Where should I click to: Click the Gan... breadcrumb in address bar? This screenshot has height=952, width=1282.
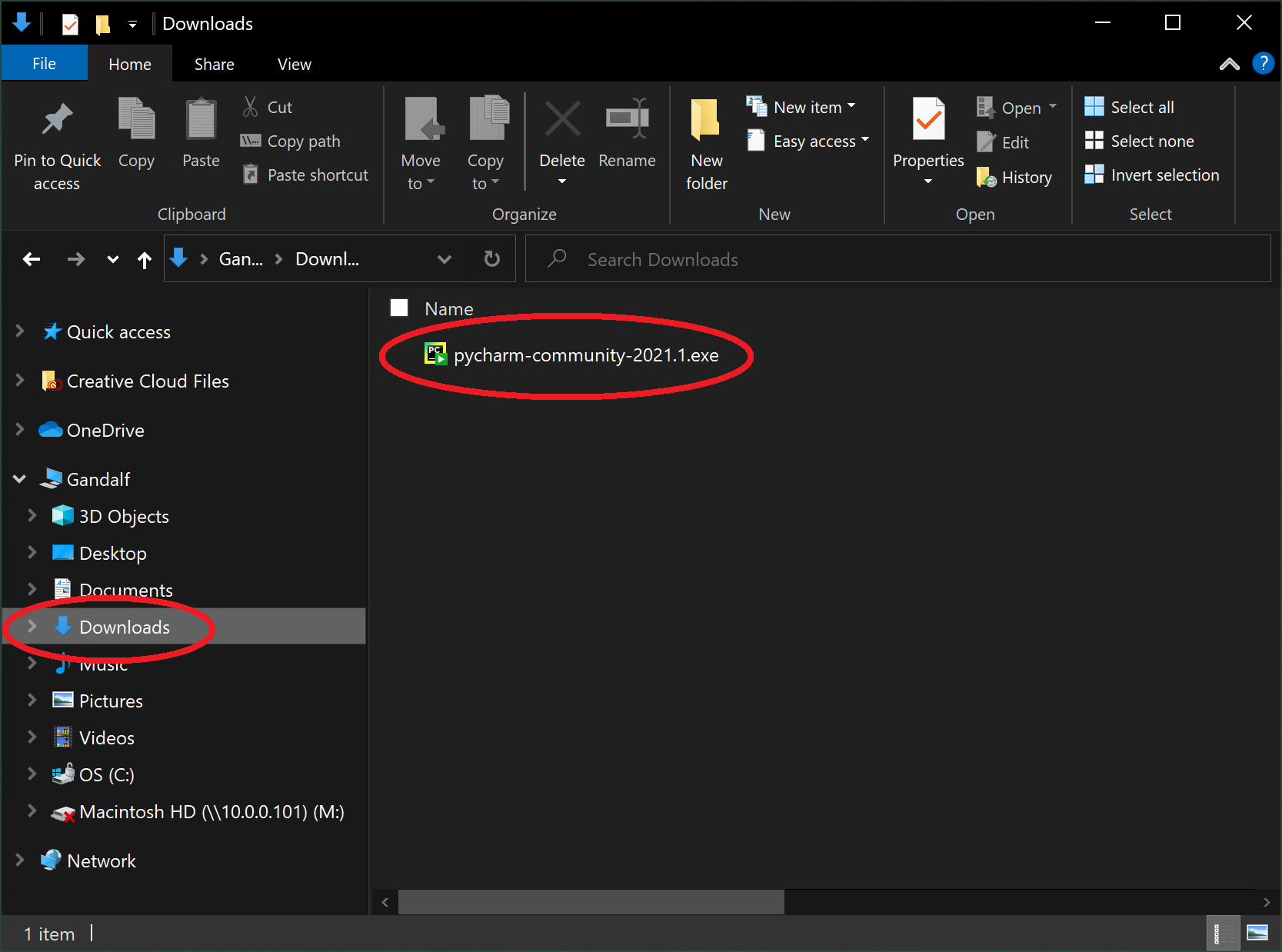241,259
